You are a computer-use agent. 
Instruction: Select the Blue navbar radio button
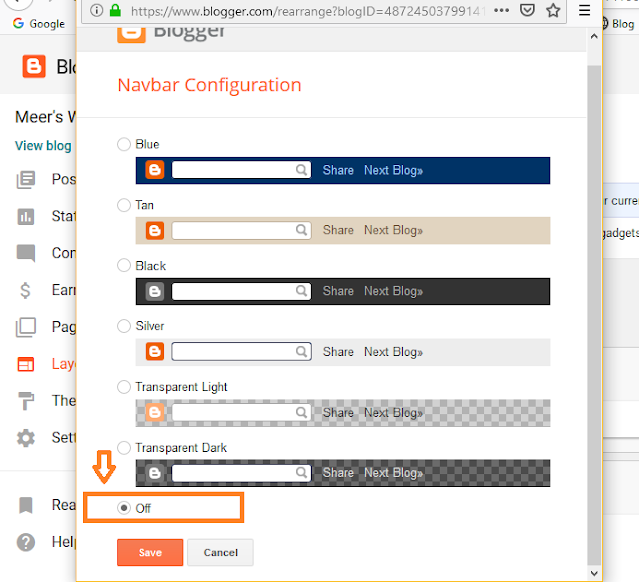point(124,144)
